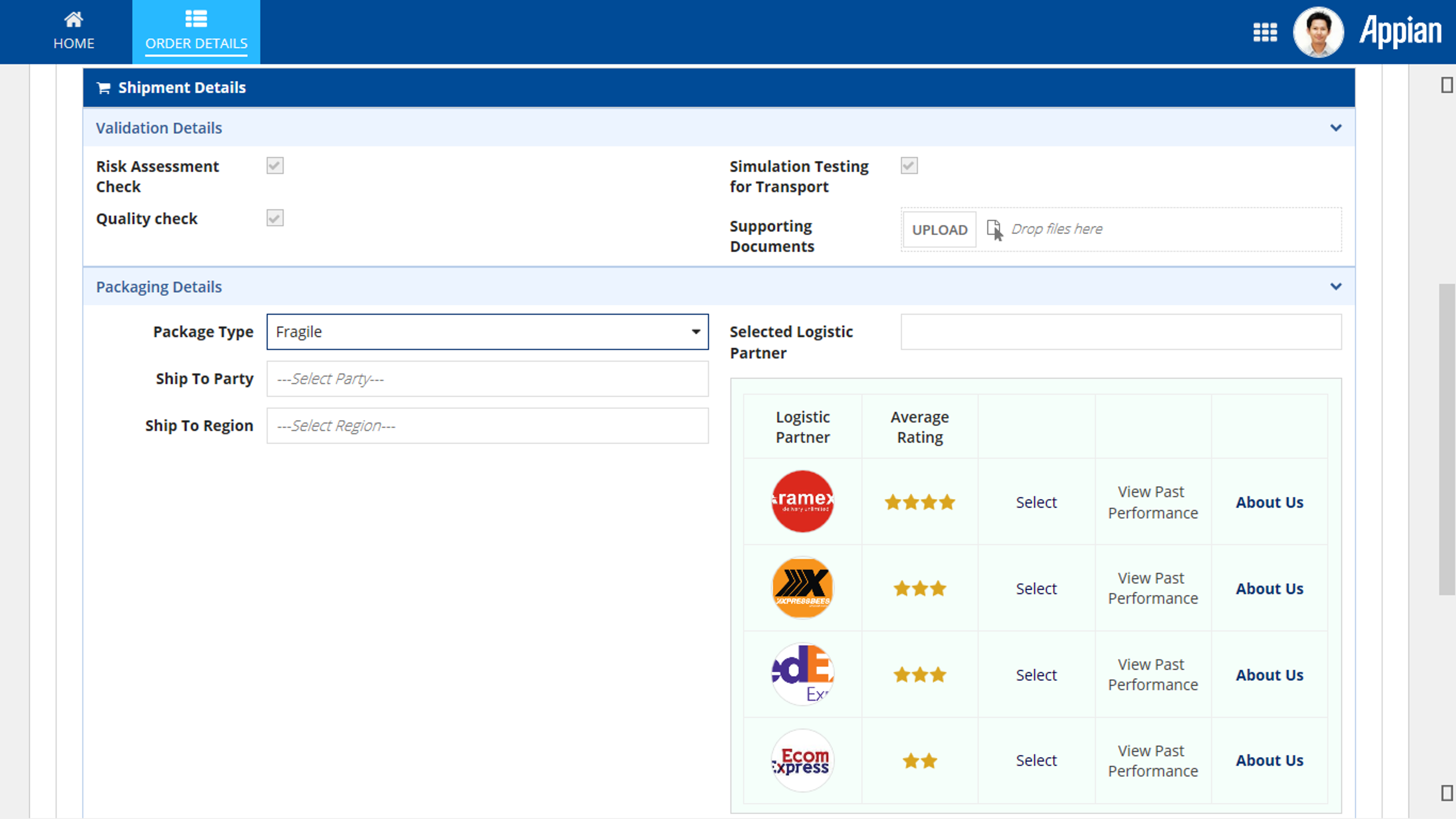The width and height of the screenshot is (1456, 819).
Task: Click the FedEx logo
Action: [x=803, y=674]
